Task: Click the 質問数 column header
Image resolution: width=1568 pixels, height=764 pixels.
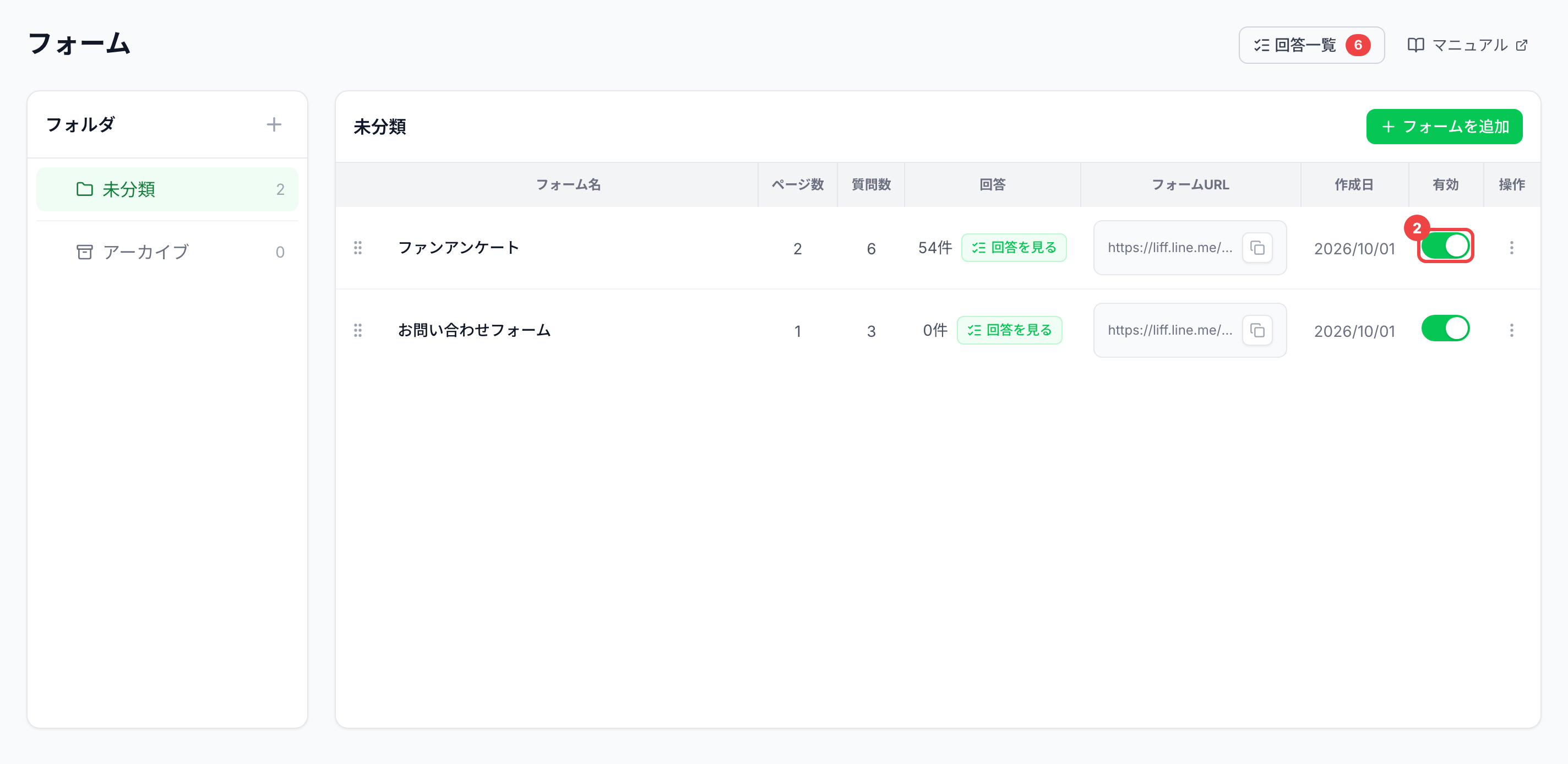Action: point(871,184)
